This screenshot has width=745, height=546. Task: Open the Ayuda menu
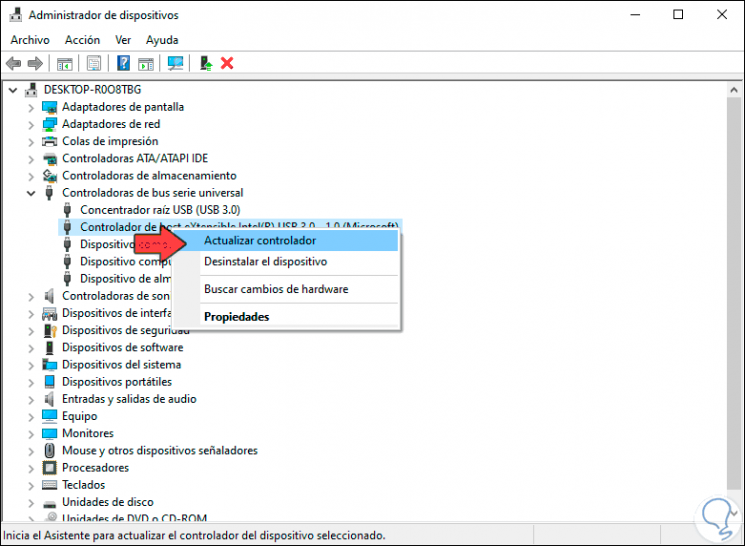click(162, 40)
